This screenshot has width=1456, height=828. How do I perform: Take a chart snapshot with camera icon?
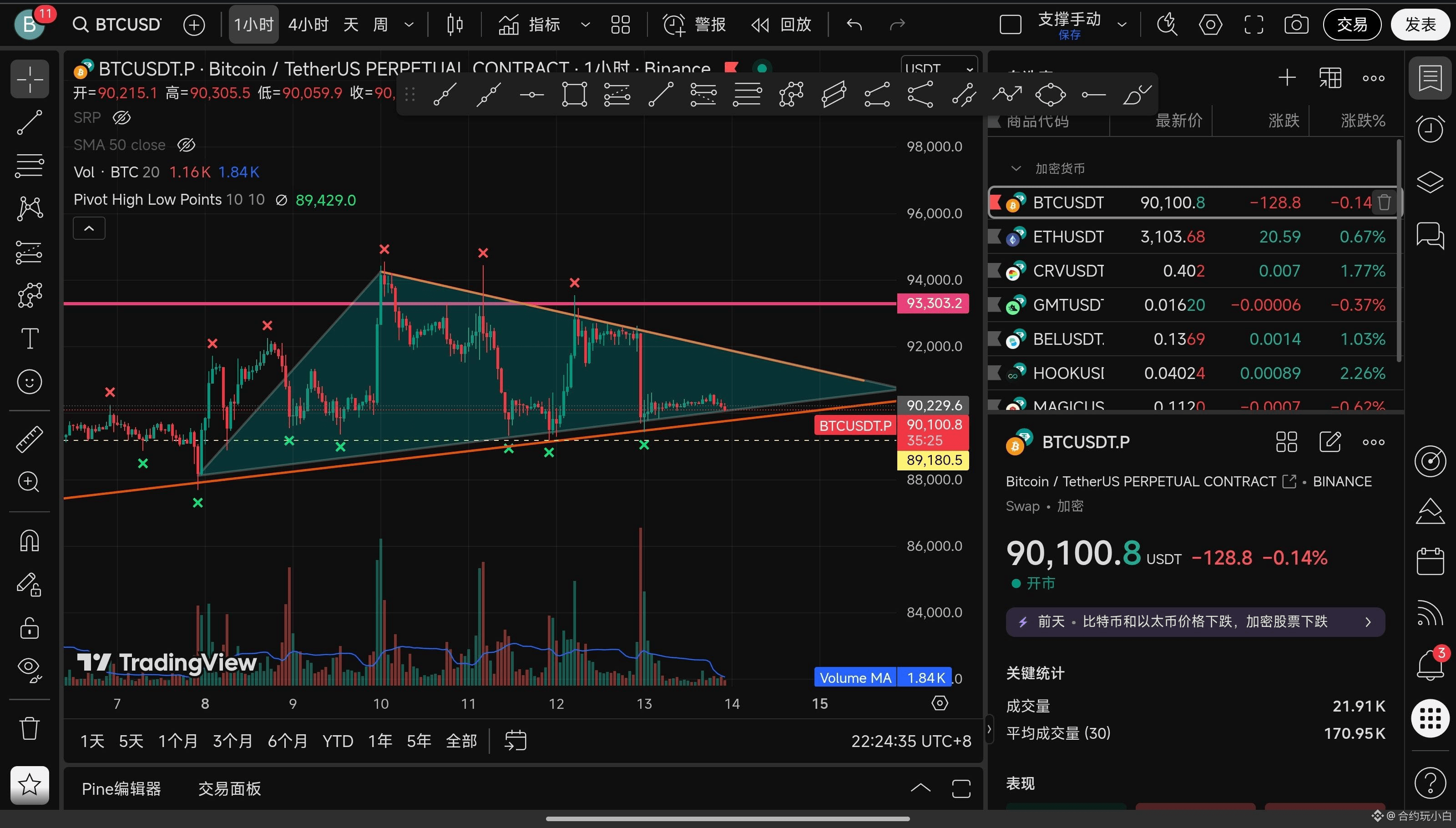click(x=1296, y=25)
